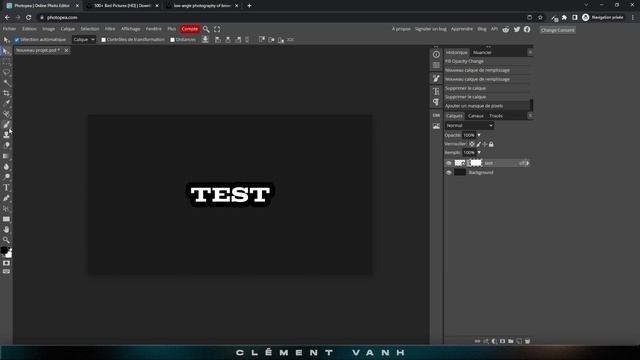Open the Reddit link icon
640x360 pixels.
coord(506,29)
